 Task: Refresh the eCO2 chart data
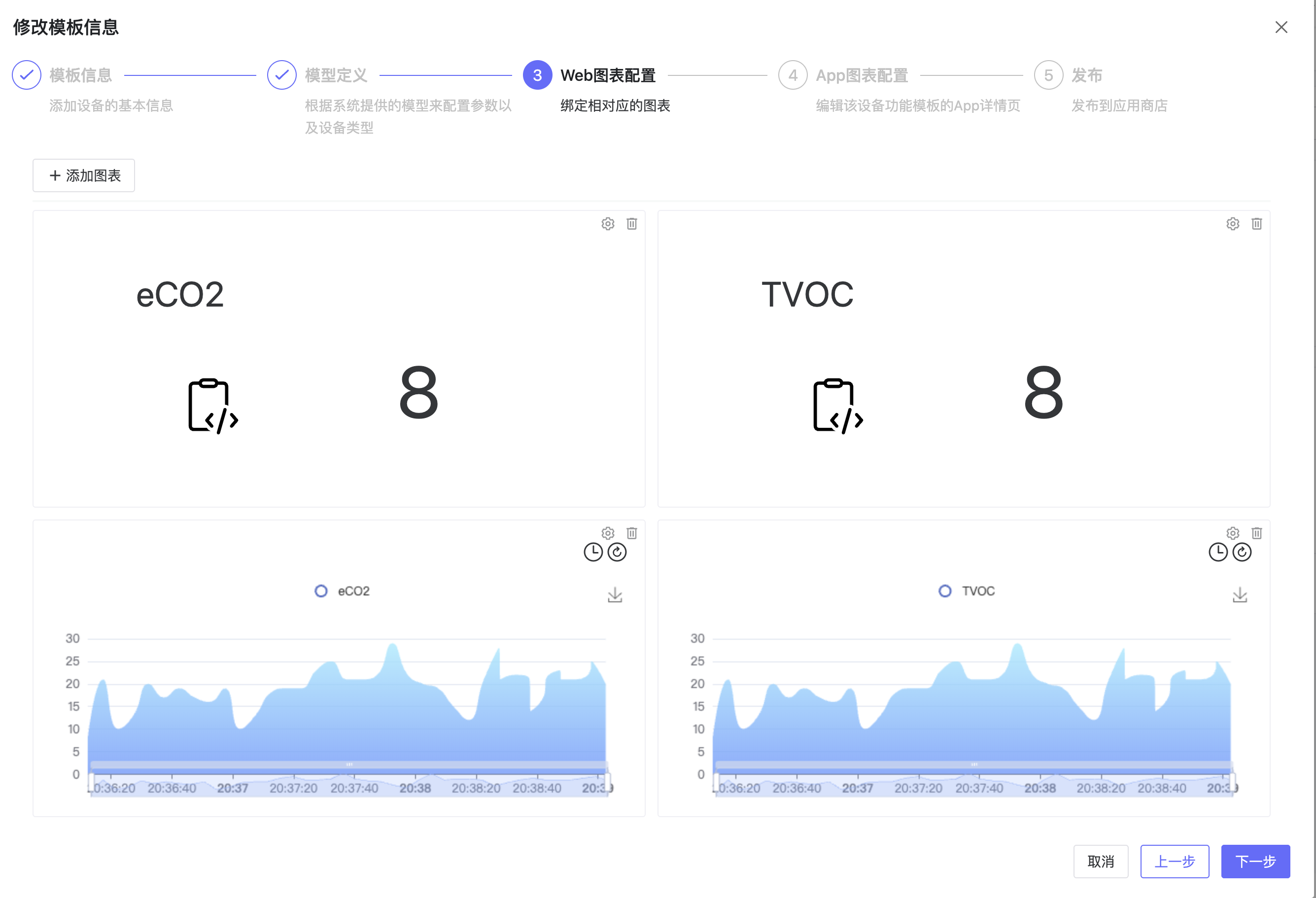[x=617, y=552]
